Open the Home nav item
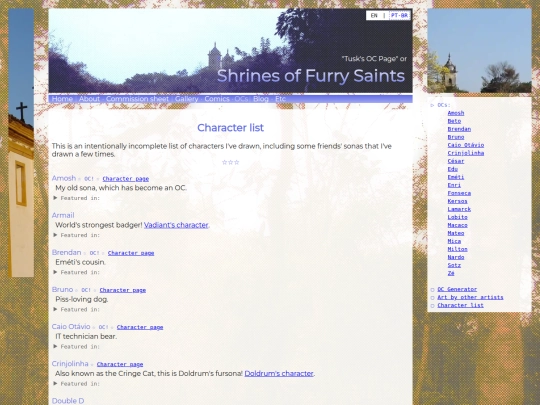 (62, 99)
